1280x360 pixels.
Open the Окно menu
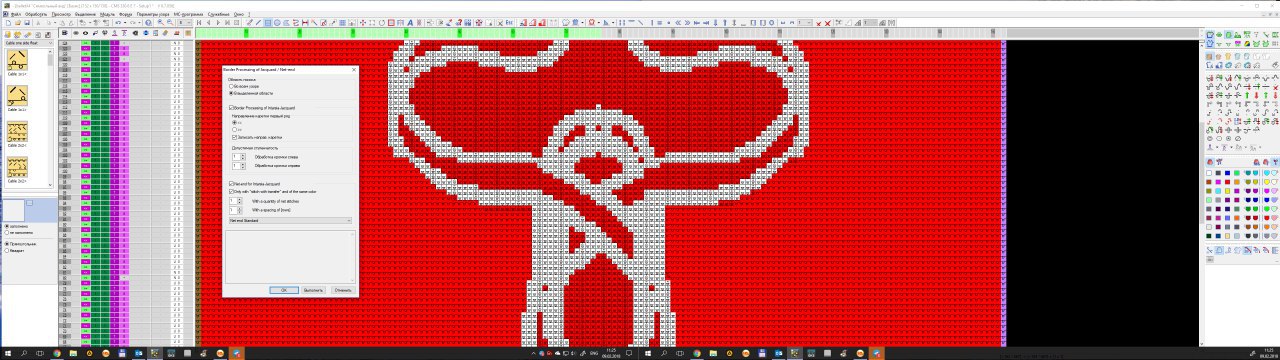(x=238, y=14)
